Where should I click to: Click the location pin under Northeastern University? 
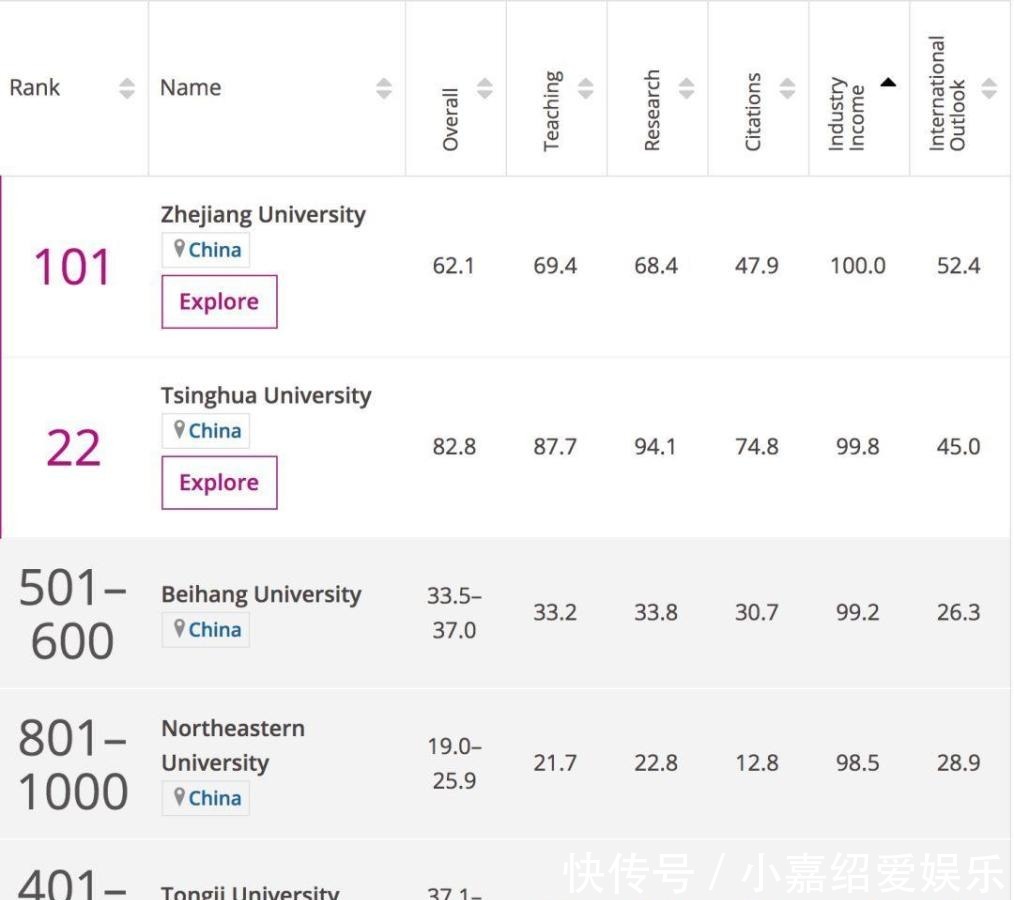179,798
